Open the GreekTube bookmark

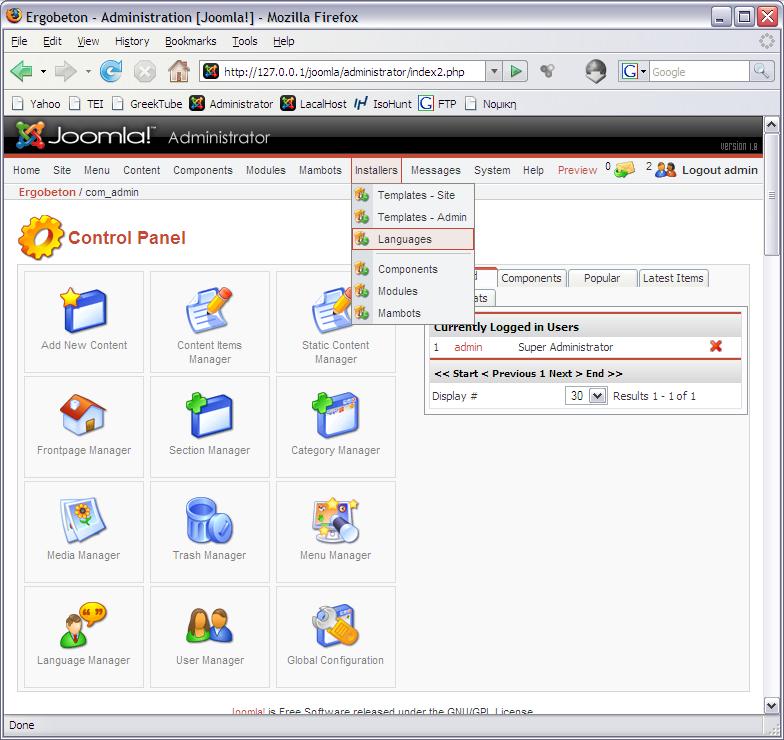pyautogui.click(x=148, y=104)
